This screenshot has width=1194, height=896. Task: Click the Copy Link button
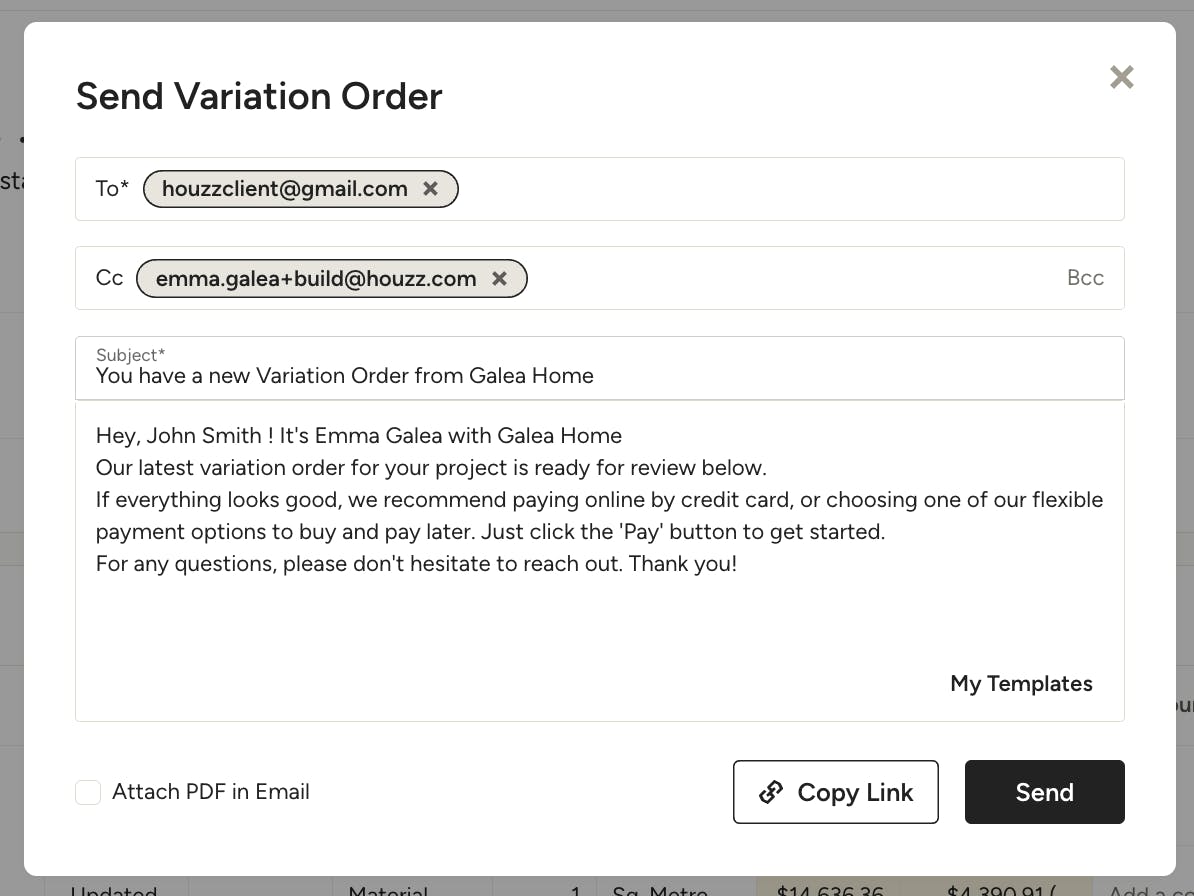click(835, 792)
